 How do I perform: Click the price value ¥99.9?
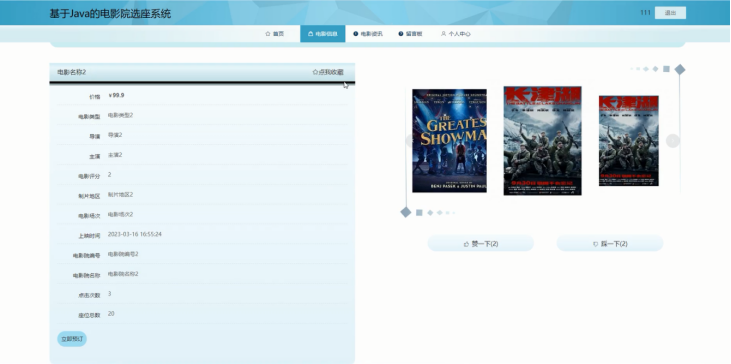point(116,95)
